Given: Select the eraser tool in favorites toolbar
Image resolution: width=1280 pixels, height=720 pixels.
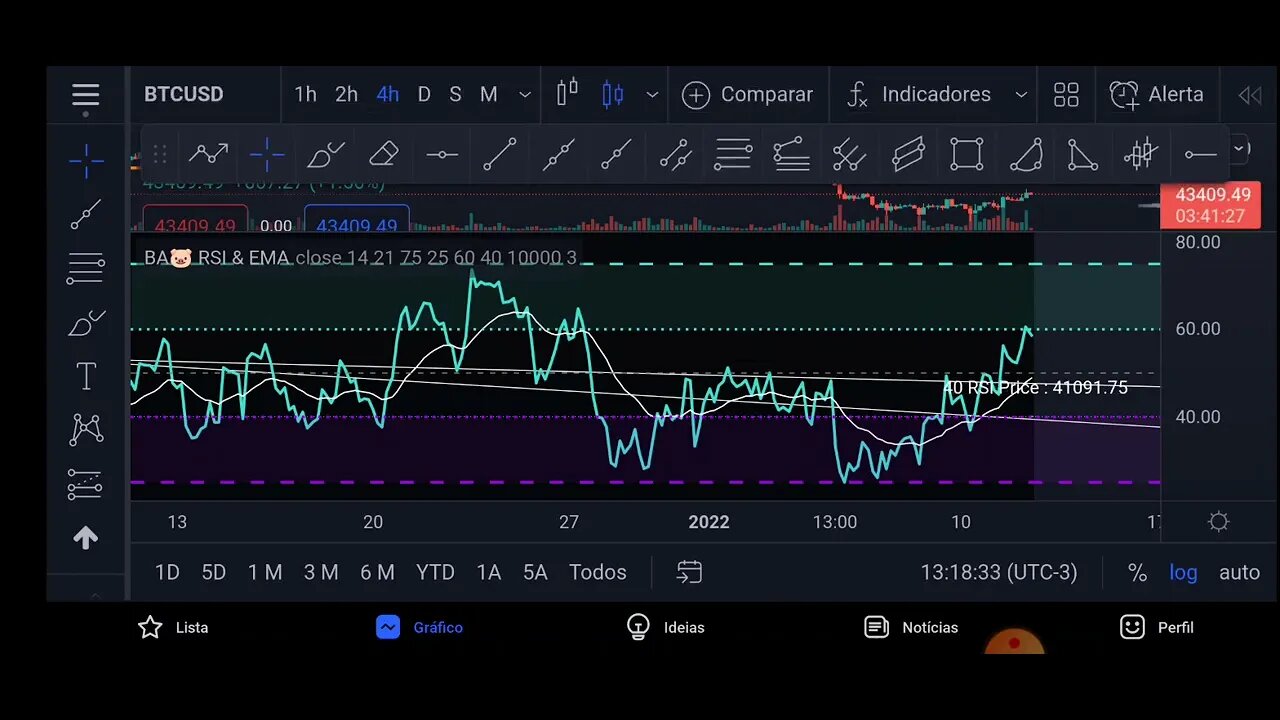Looking at the screenshot, I should [383, 154].
